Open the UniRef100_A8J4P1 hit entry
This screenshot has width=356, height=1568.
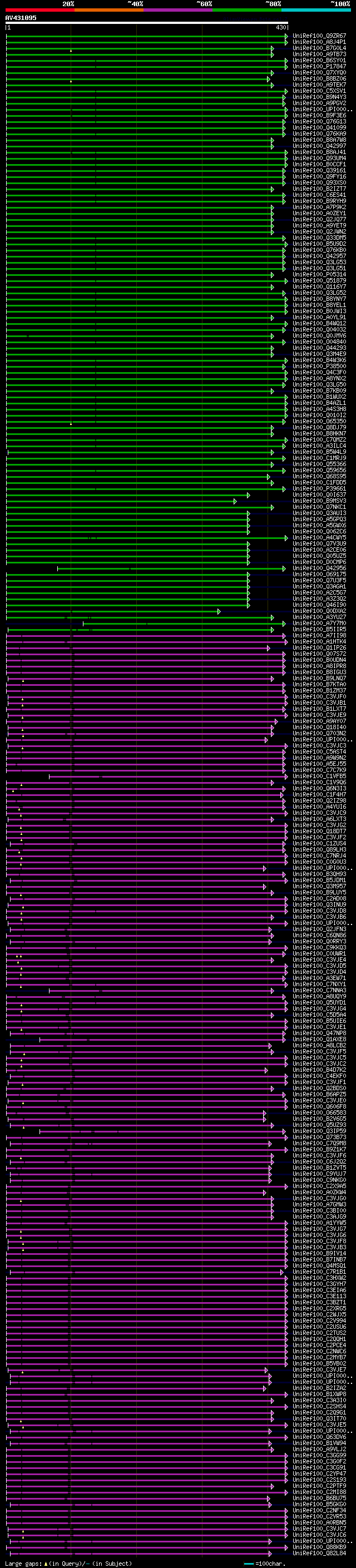pyautogui.click(x=319, y=42)
